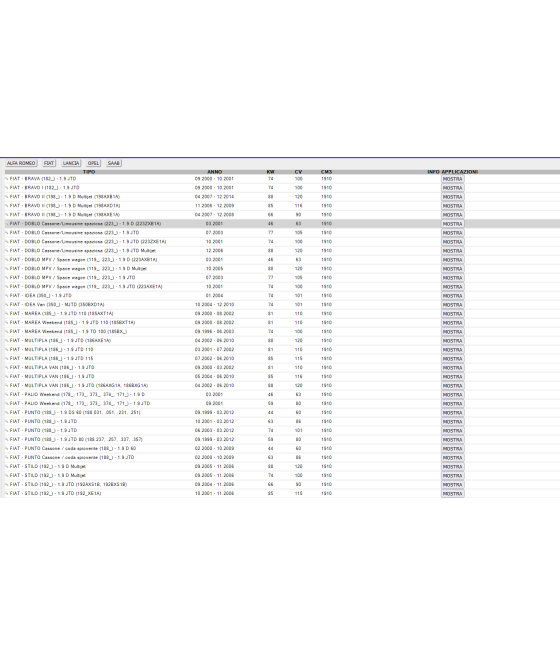Click the arrow icon beside MULTIPLA 1.9 JTD 115
This screenshot has height=655, width=560.
tap(7, 359)
